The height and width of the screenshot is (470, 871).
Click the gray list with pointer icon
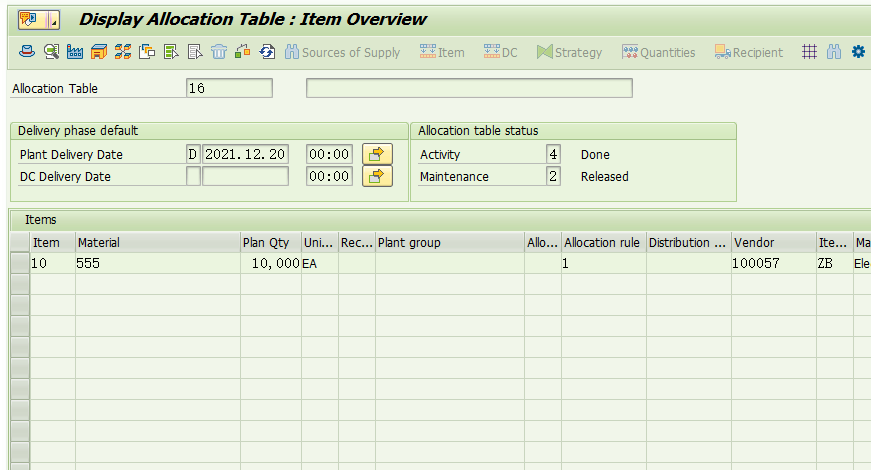[195, 52]
